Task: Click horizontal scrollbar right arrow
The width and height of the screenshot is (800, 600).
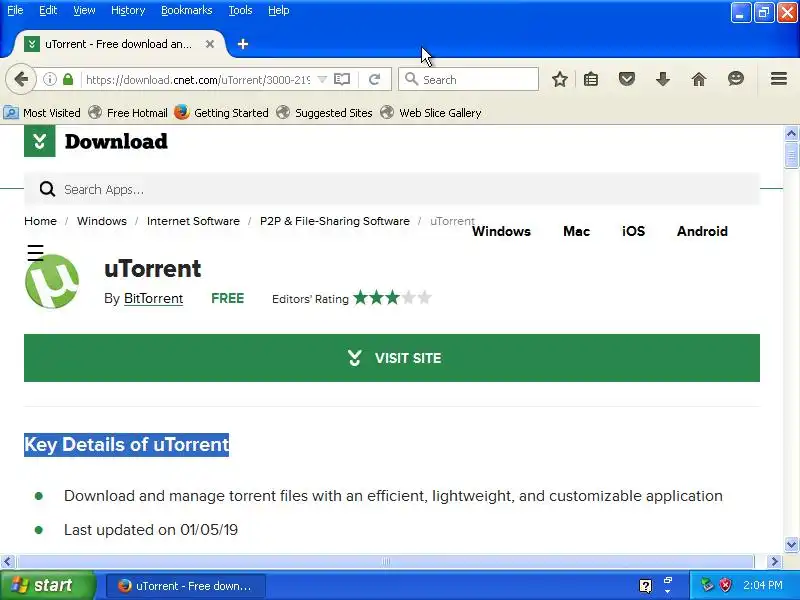Action: point(774,562)
